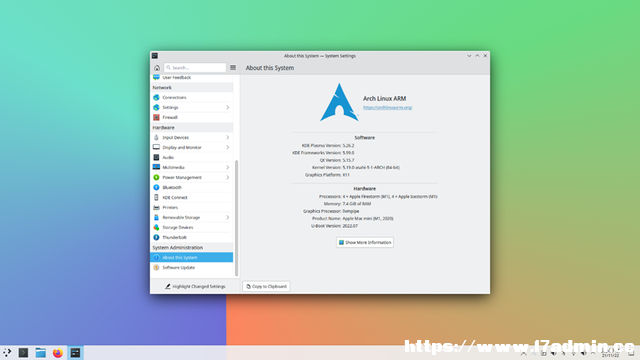Open the Dolphin file manager from the taskbar
The image size is (640, 360).
coord(40,353)
